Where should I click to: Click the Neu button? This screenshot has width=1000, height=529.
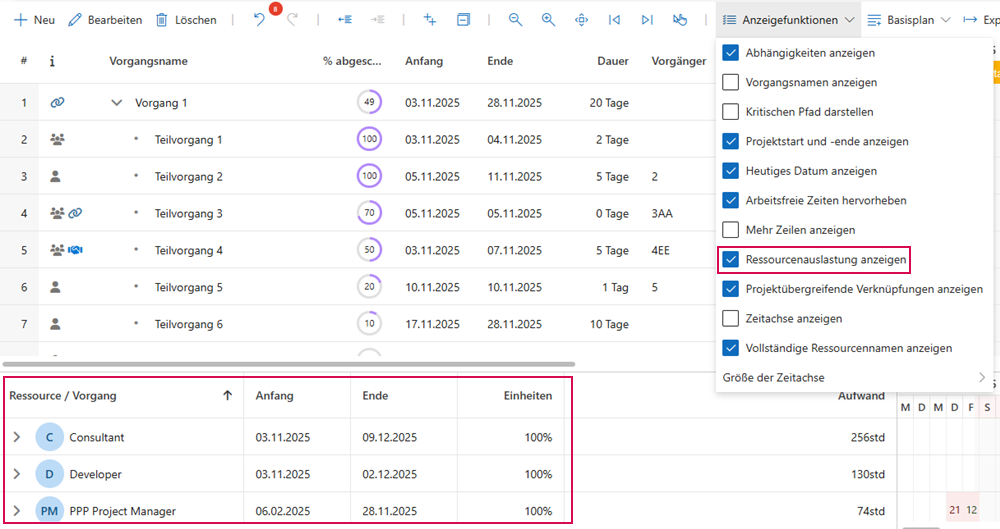click(x=34, y=20)
